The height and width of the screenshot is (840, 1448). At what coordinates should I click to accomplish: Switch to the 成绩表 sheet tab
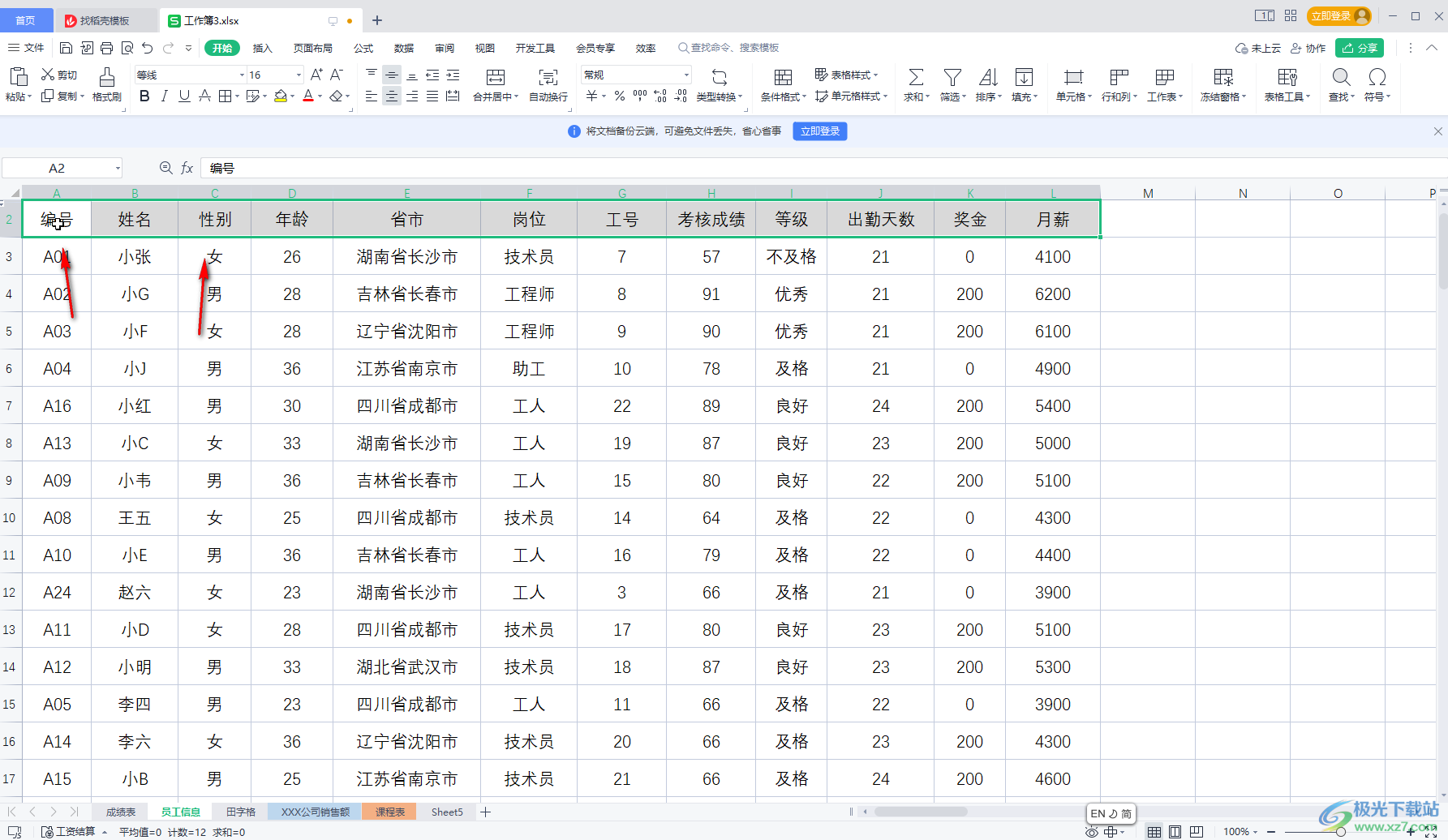[121, 812]
